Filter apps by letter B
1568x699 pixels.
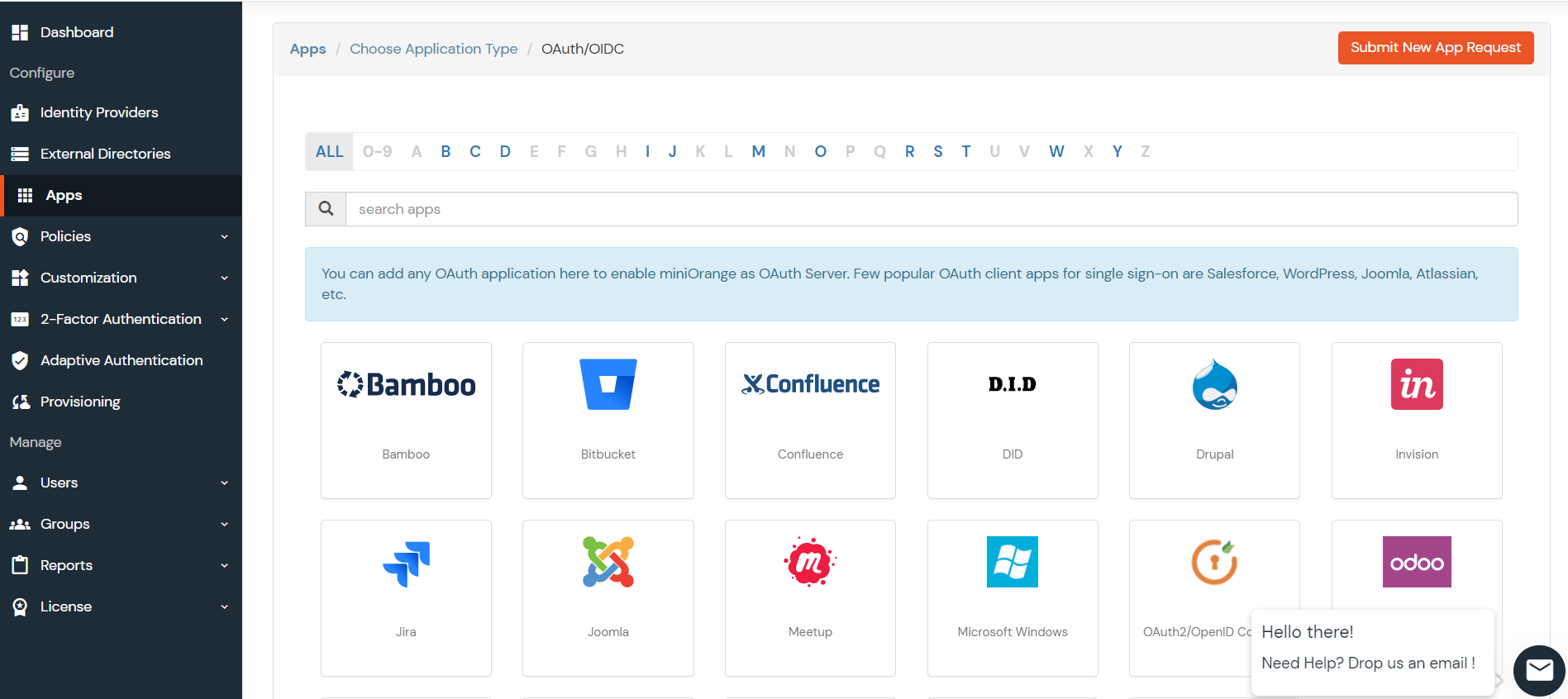pyautogui.click(x=446, y=151)
